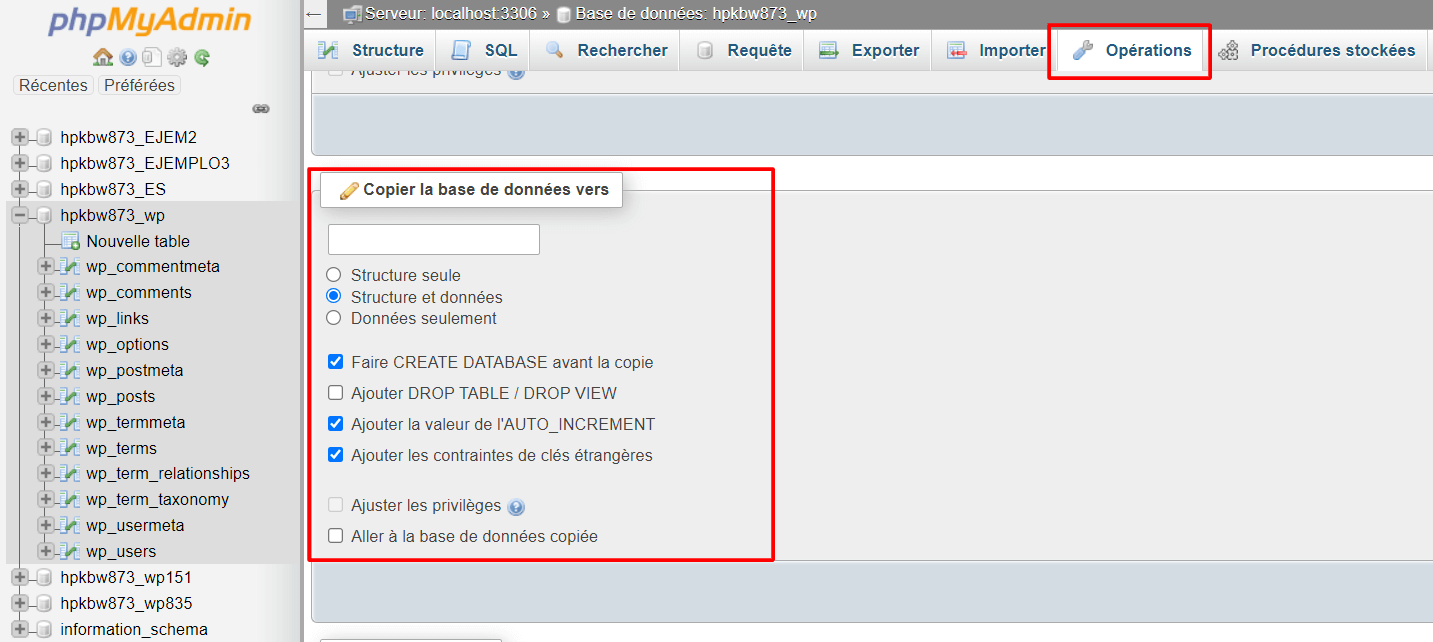Click the wp_users table icon
This screenshot has width=1433, height=642.
pyautogui.click(x=70, y=552)
